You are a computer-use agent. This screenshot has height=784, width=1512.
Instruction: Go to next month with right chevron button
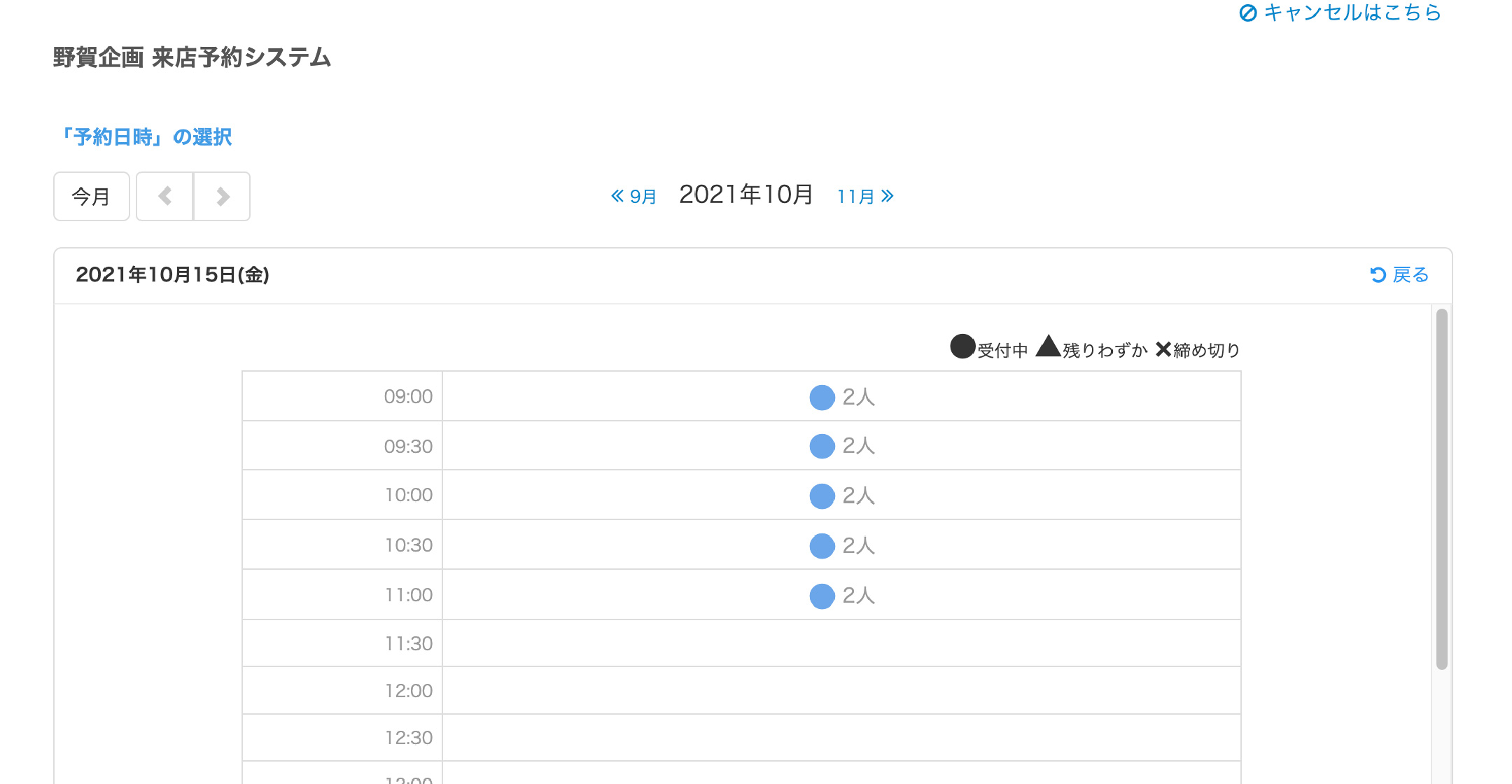(222, 196)
